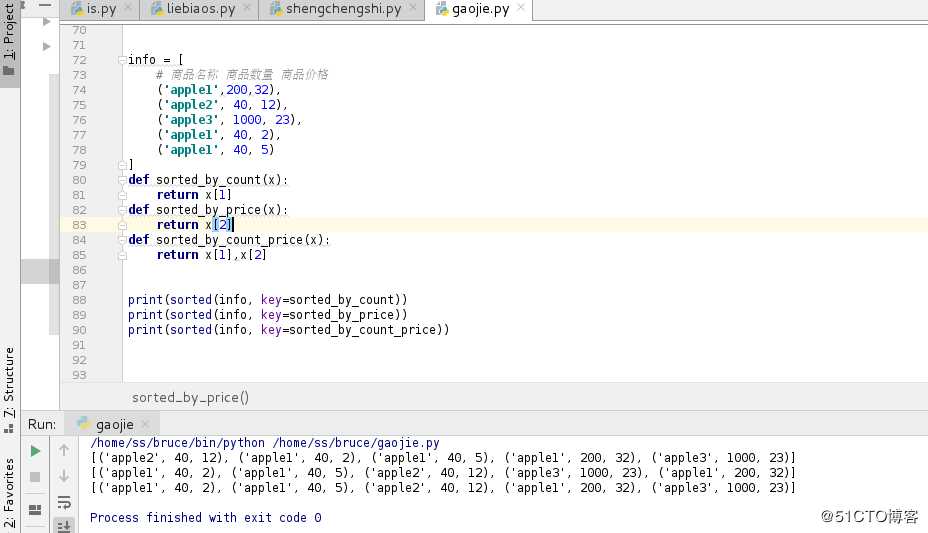Expand Project tree arrow level with line 70
928x533 pixels.
click(47, 22)
